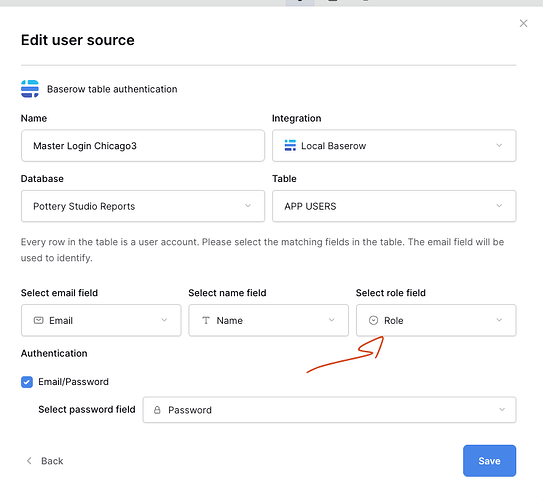Open the Select role field dropdown
The width and height of the screenshot is (543, 500).
click(436, 320)
